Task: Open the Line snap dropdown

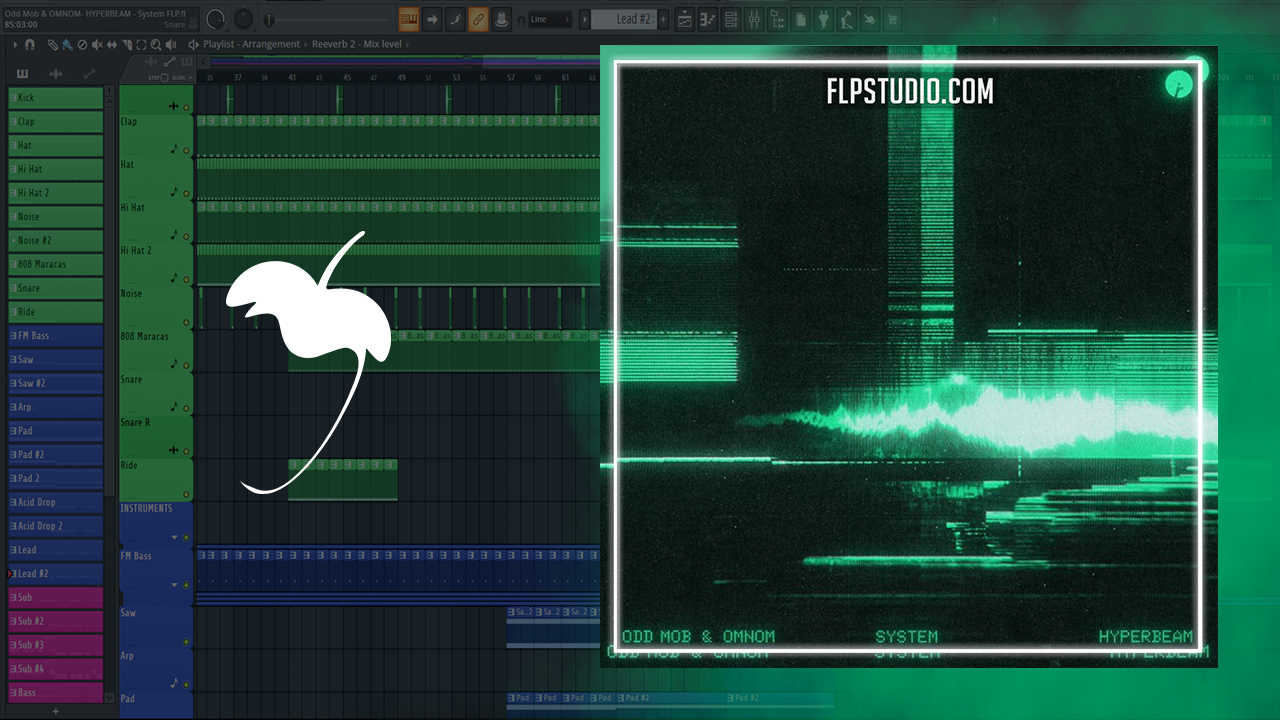Action: pyautogui.click(x=550, y=19)
